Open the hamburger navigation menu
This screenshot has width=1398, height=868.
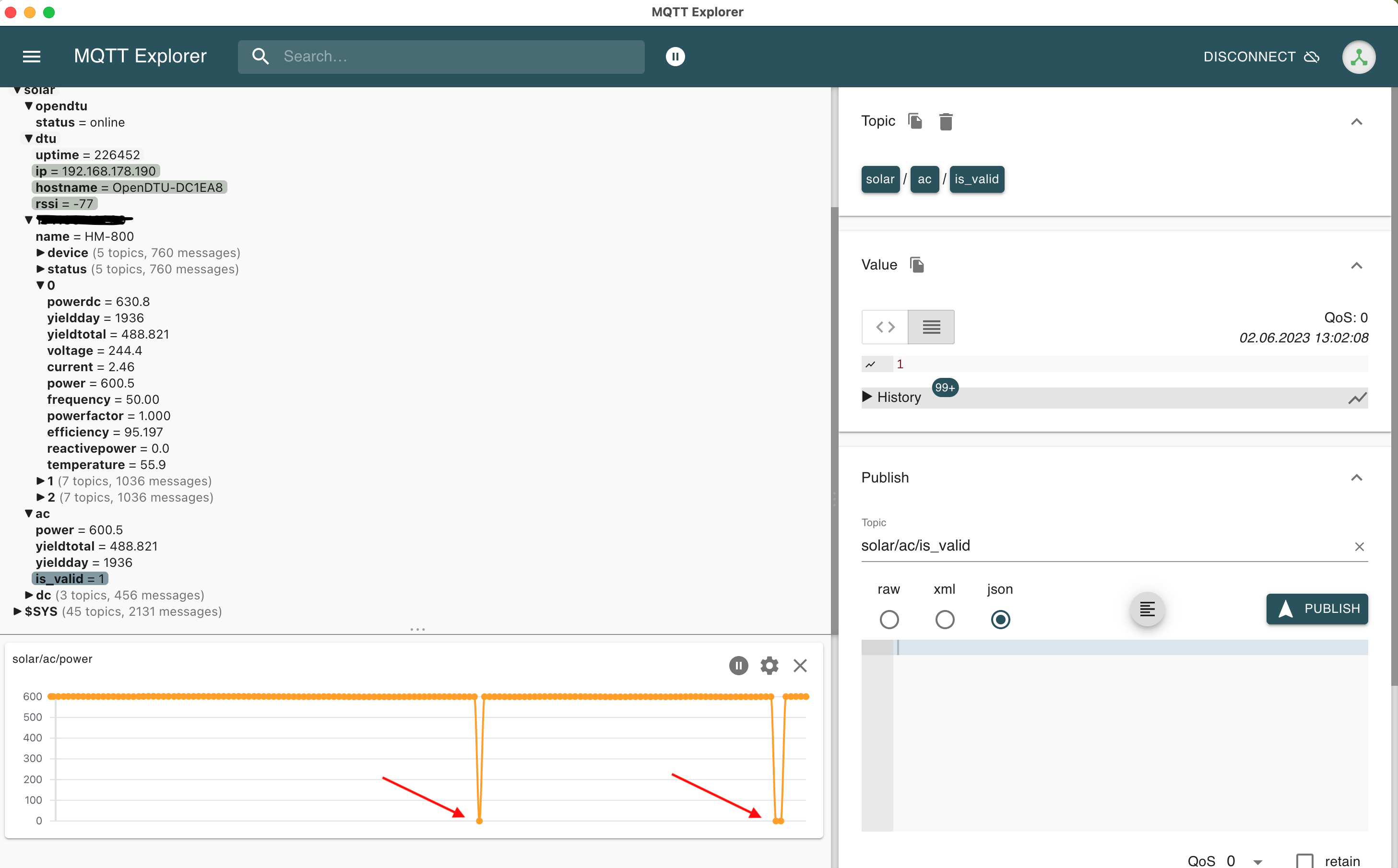(x=32, y=56)
